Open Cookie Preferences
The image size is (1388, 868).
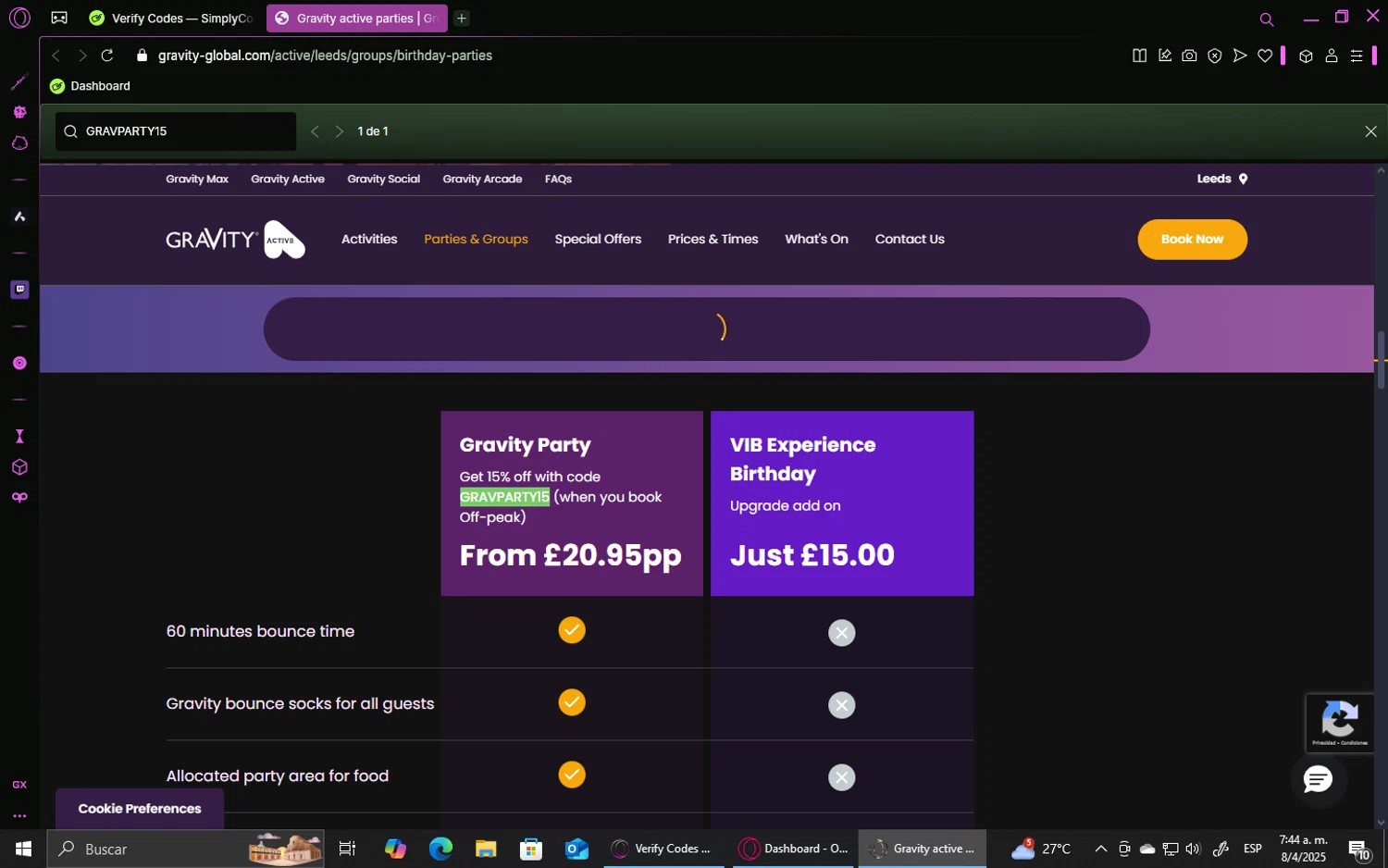[x=140, y=809]
